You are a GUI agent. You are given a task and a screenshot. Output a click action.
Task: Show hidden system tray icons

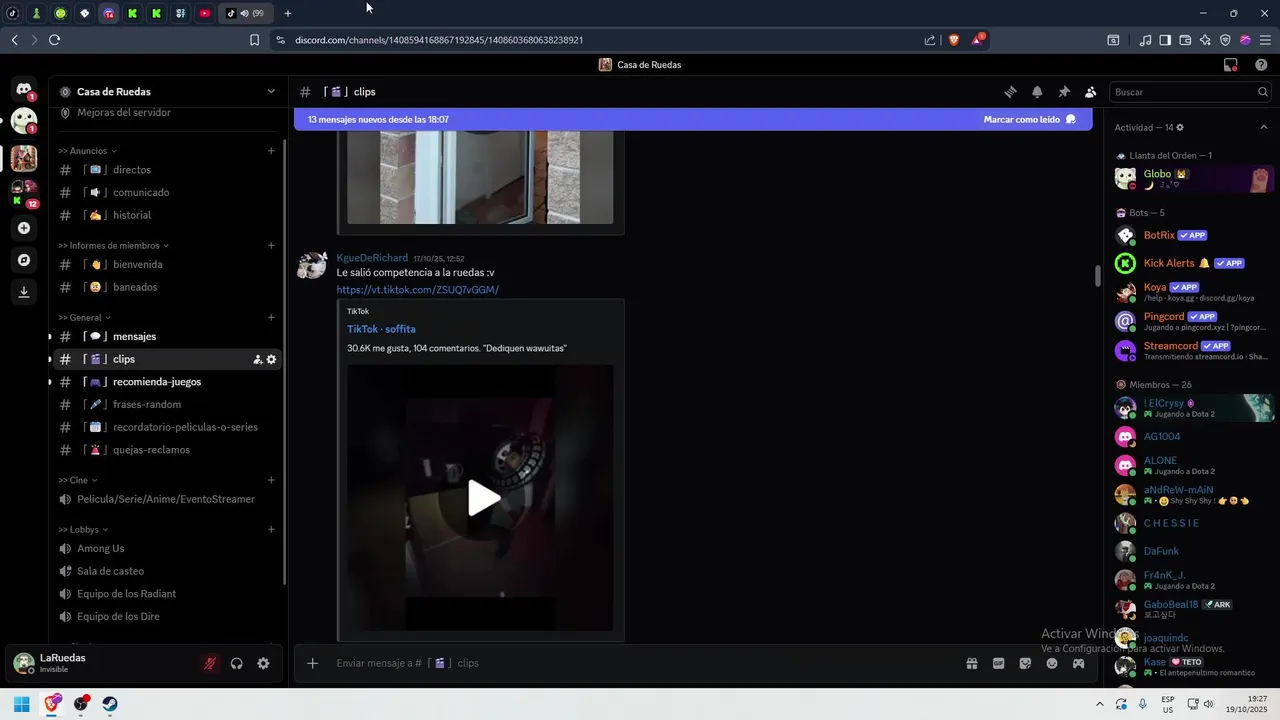[1100, 704]
